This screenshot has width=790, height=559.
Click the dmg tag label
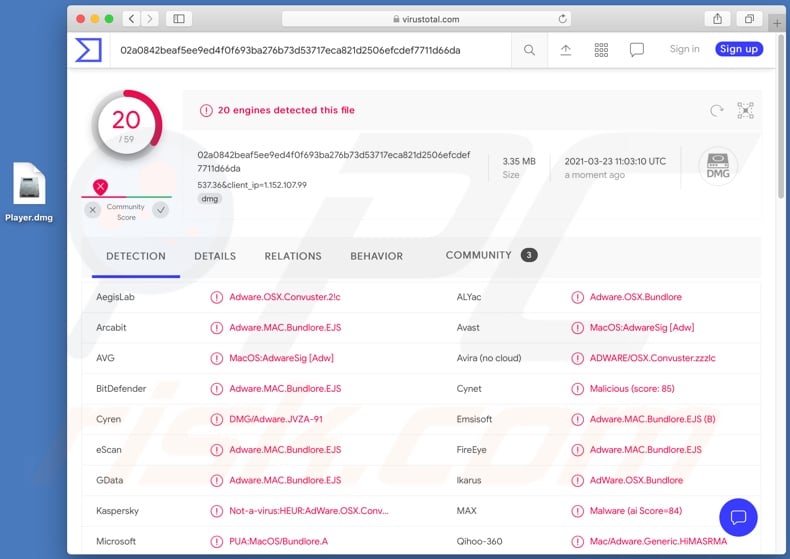(x=210, y=199)
